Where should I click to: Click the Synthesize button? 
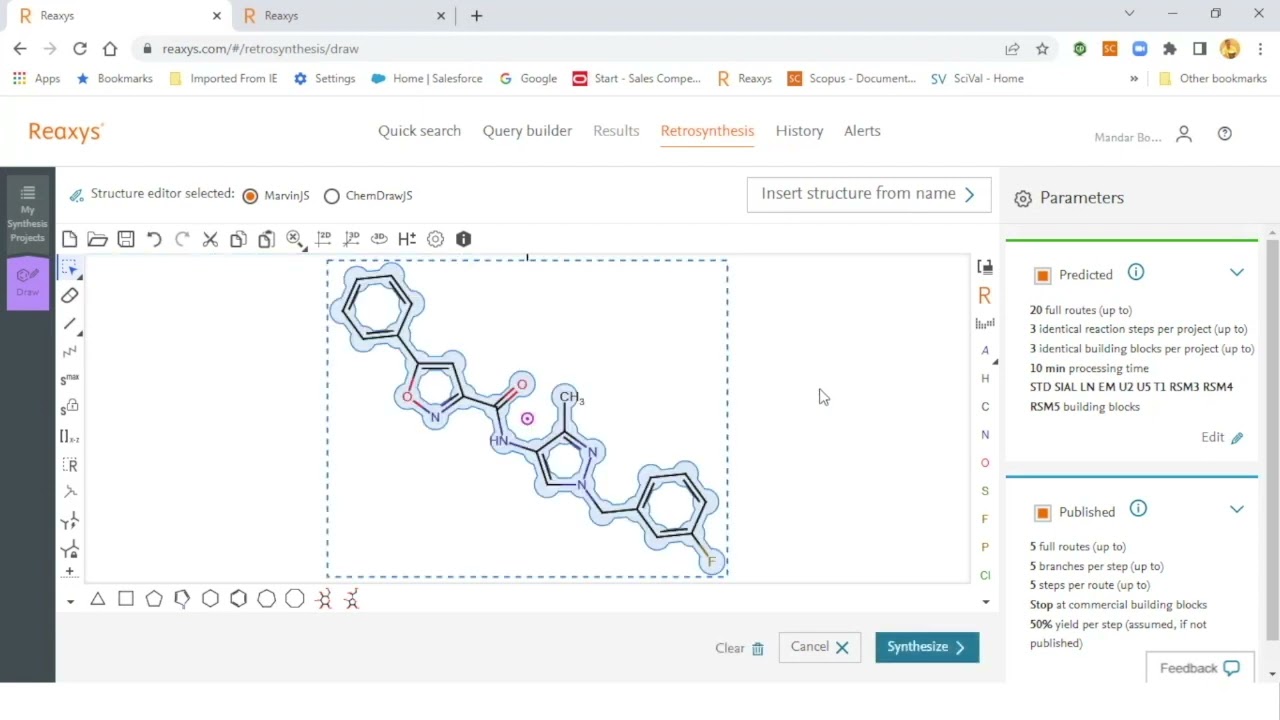pos(927,647)
